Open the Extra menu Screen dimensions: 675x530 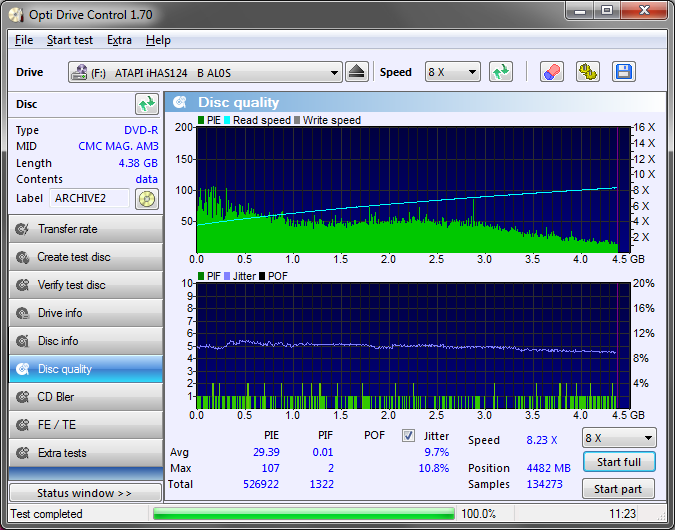tap(119, 40)
